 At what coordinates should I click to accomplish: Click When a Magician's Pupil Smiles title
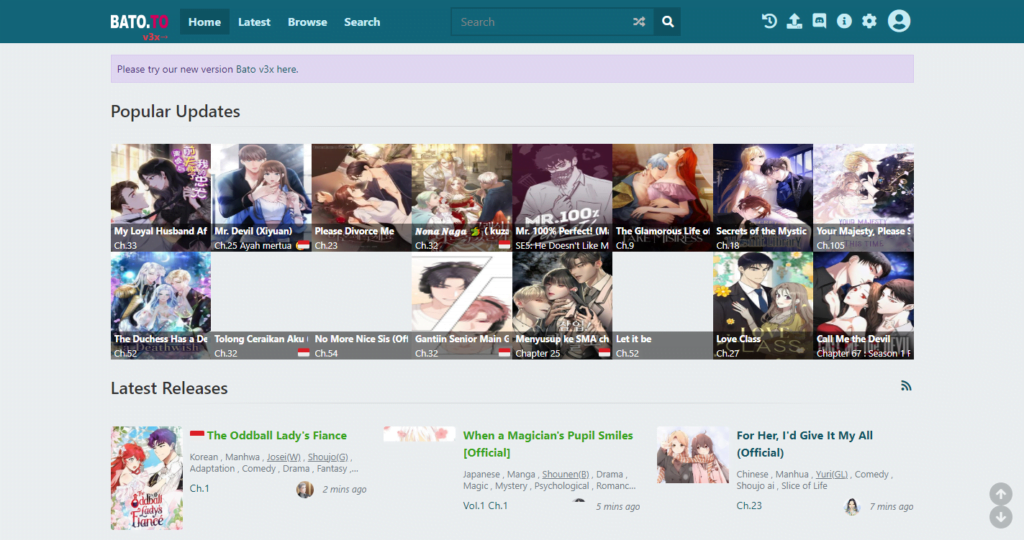[x=548, y=444]
